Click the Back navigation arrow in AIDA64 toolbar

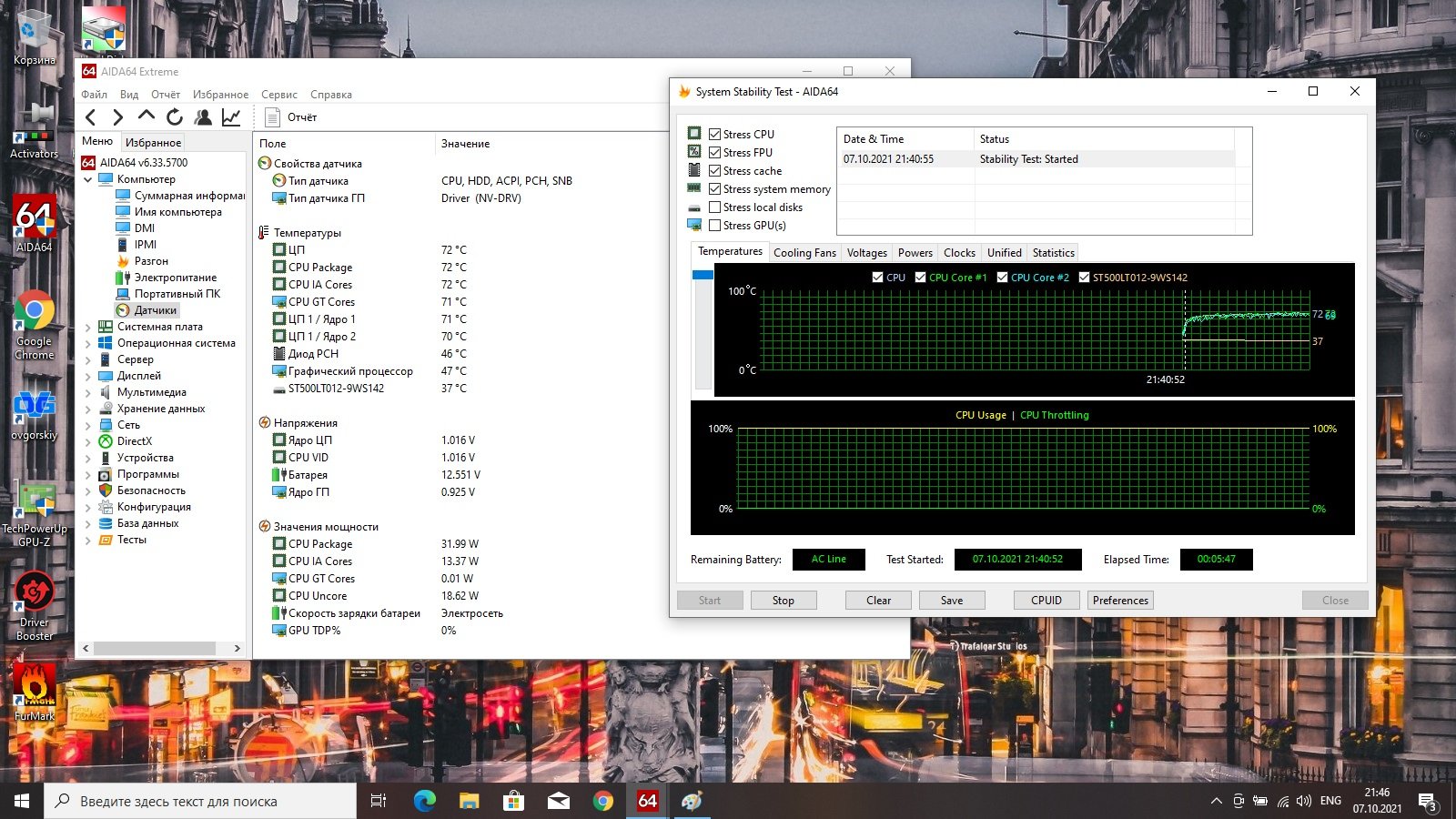pyautogui.click(x=91, y=117)
